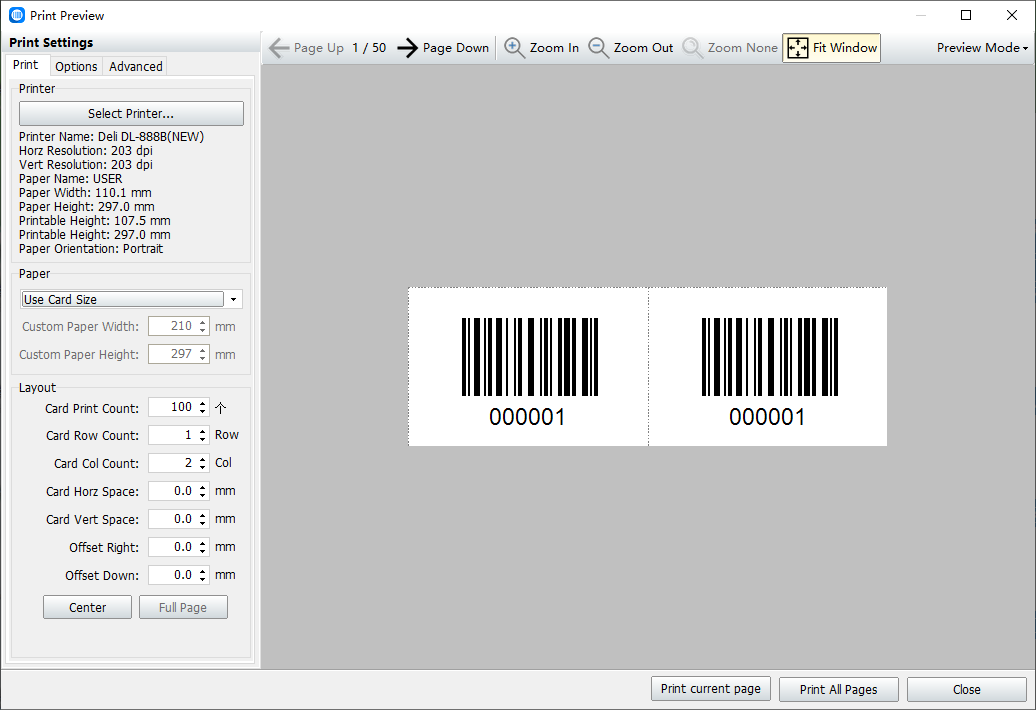The height and width of the screenshot is (710, 1036).
Task: Click the page indicator 1 / 50
Action: point(369,48)
